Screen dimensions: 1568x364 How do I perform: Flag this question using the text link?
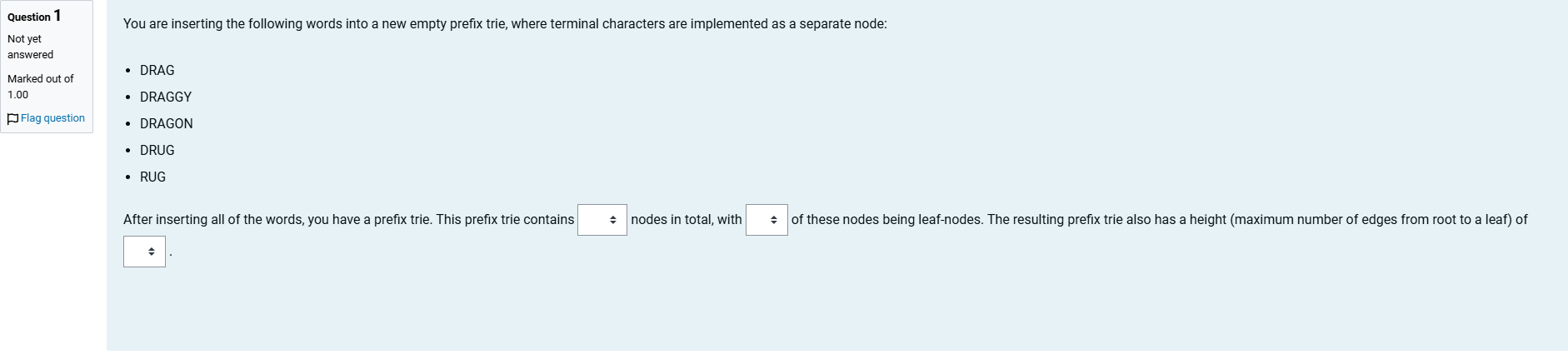click(x=52, y=118)
